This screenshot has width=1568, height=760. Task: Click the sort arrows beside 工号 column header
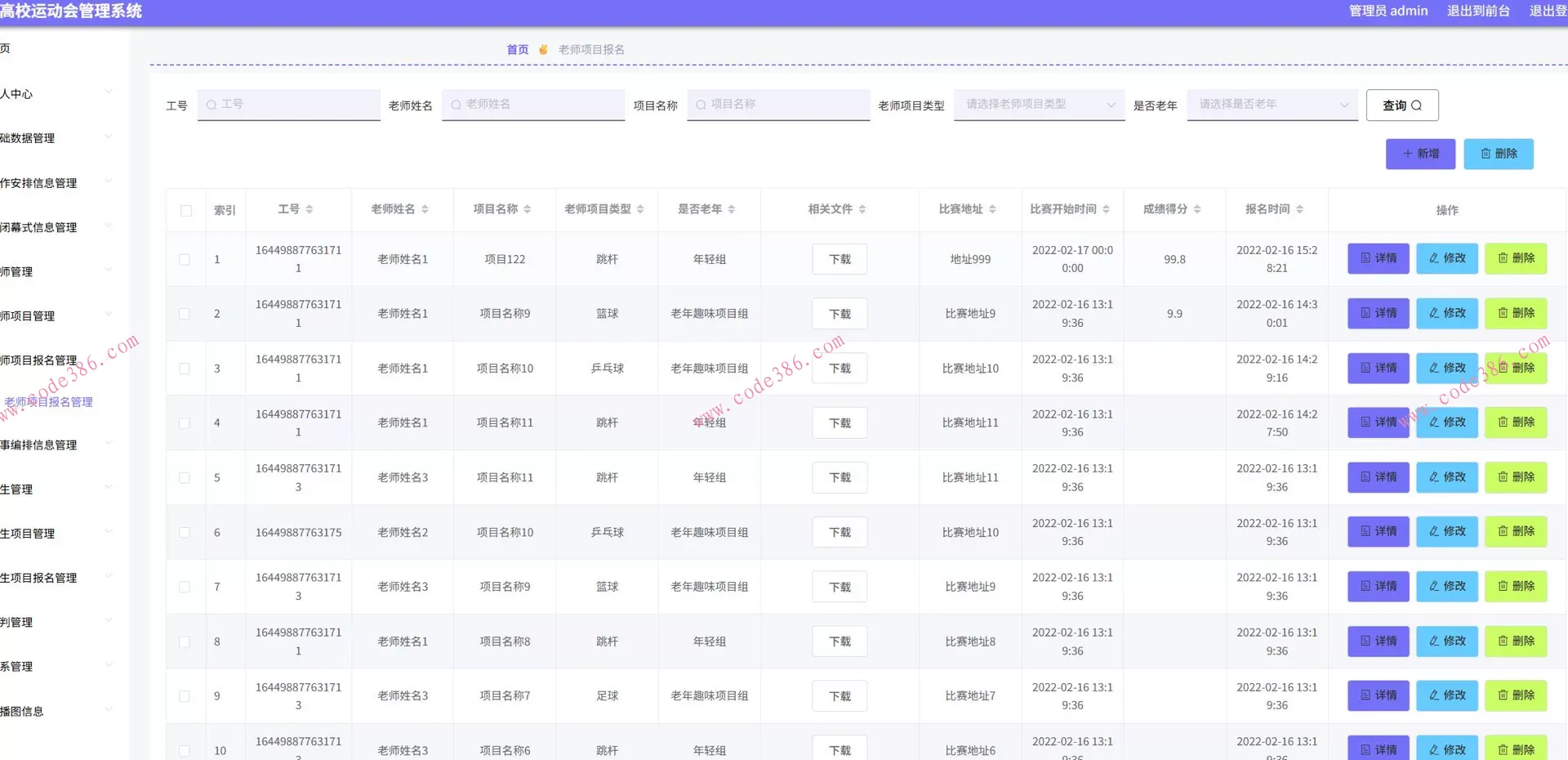click(310, 210)
